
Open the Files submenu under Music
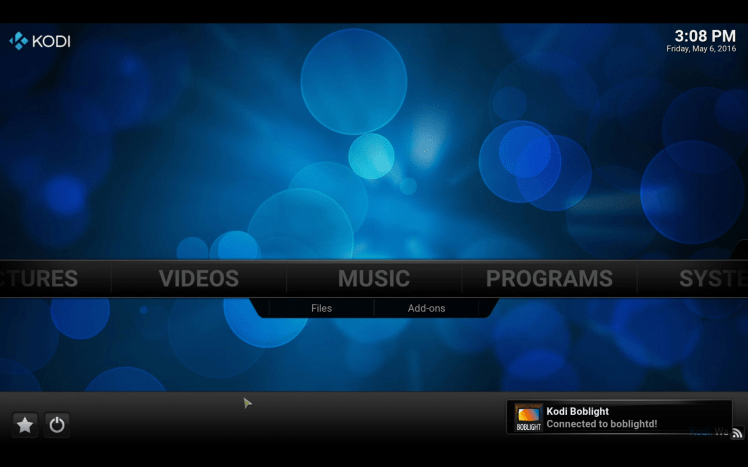tap(321, 308)
